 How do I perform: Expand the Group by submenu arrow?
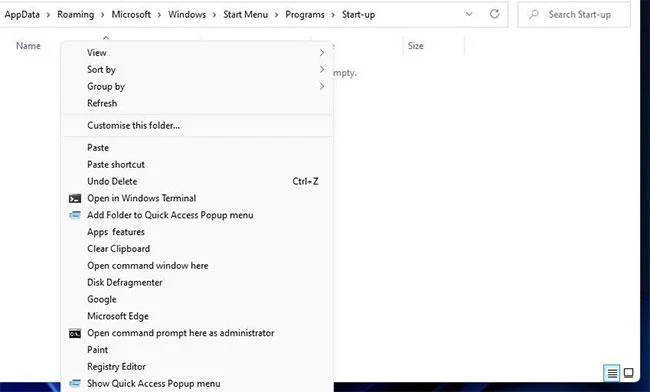coord(322,86)
